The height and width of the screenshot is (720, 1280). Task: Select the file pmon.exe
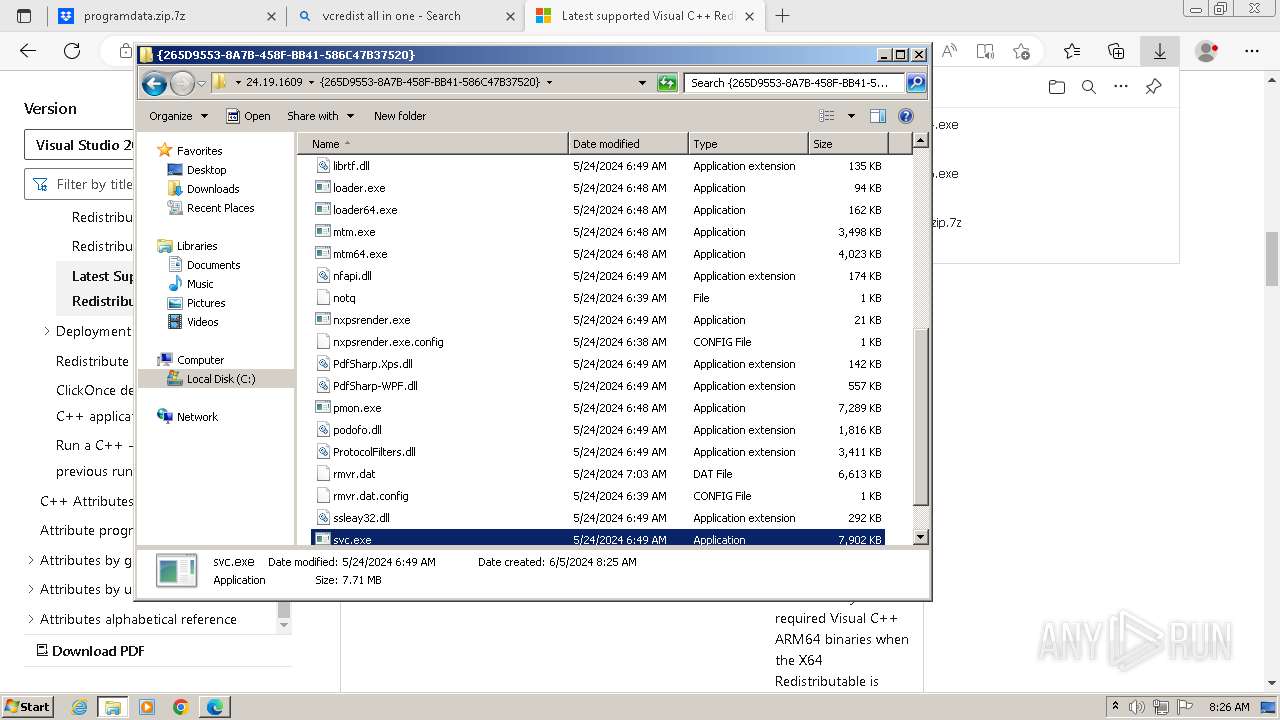tap(357, 408)
